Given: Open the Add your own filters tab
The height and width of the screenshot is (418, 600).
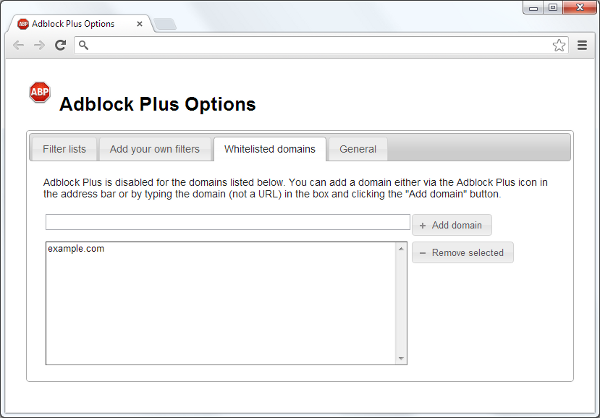Looking at the screenshot, I should click(x=154, y=149).
